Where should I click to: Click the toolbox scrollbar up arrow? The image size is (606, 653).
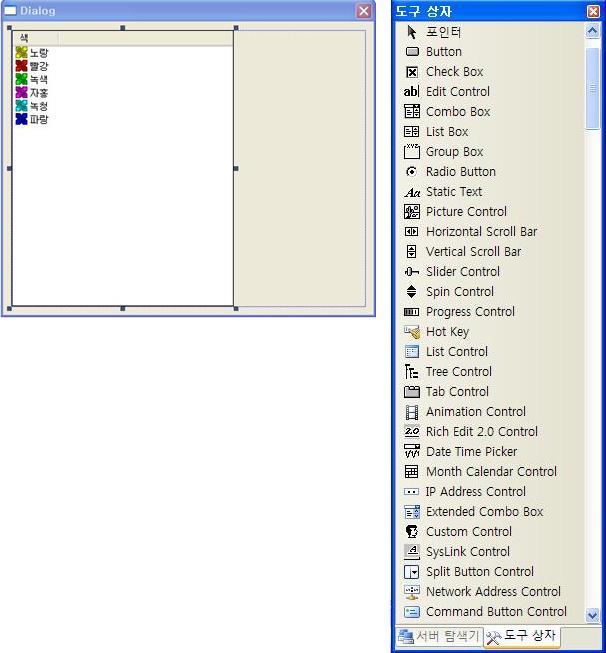tap(592, 31)
